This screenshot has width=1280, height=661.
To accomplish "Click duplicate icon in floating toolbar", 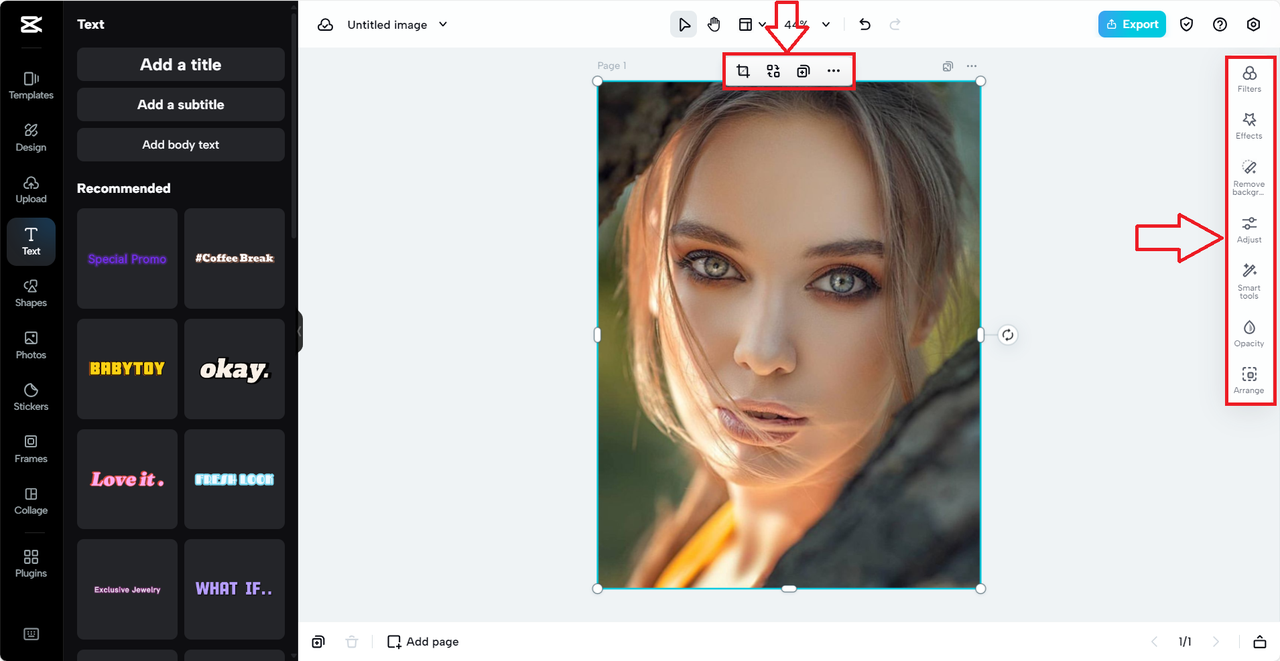I will 803,71.
